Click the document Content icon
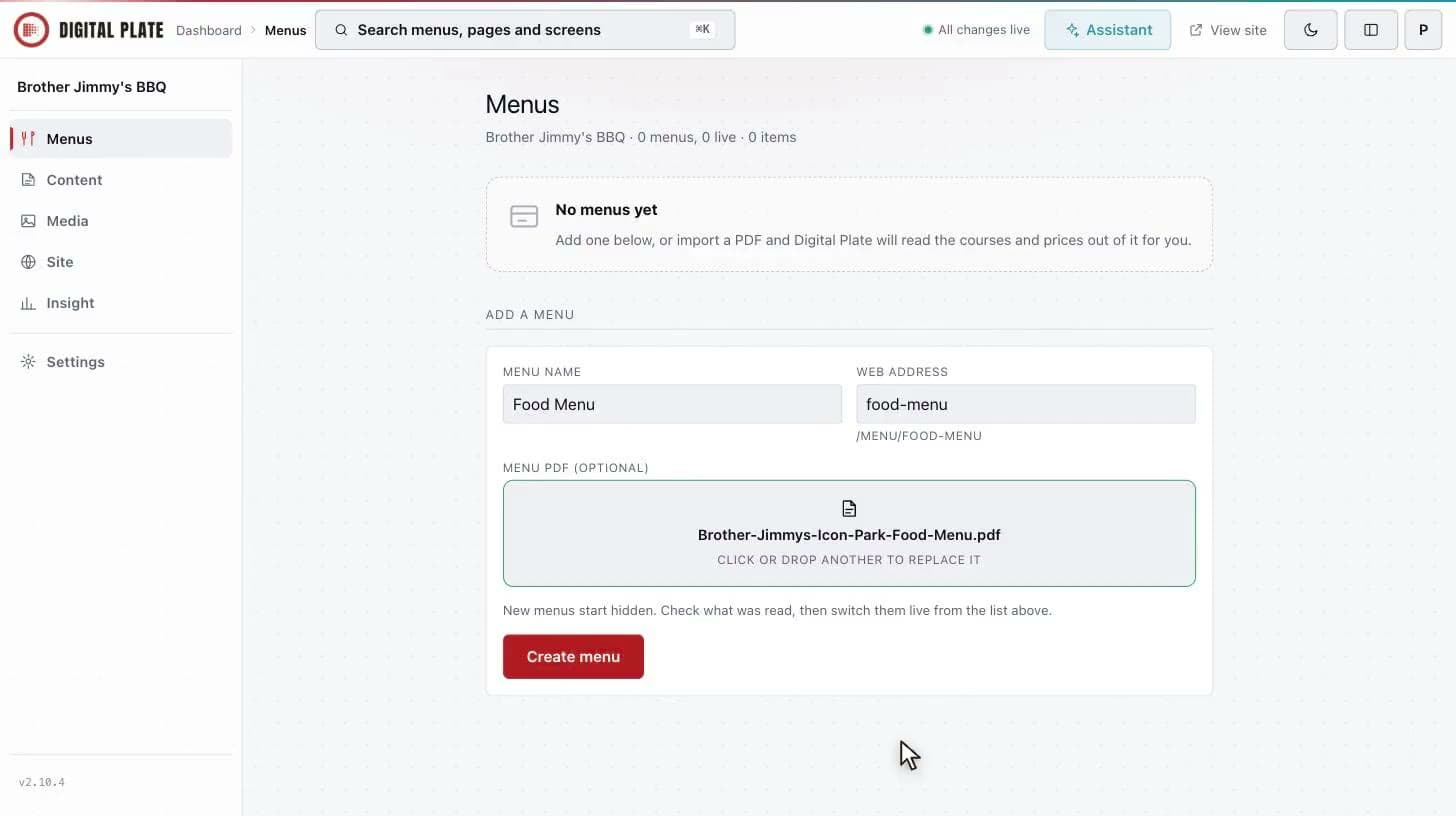Viewport: 1456px width, 816px height. tap(28, 180)
